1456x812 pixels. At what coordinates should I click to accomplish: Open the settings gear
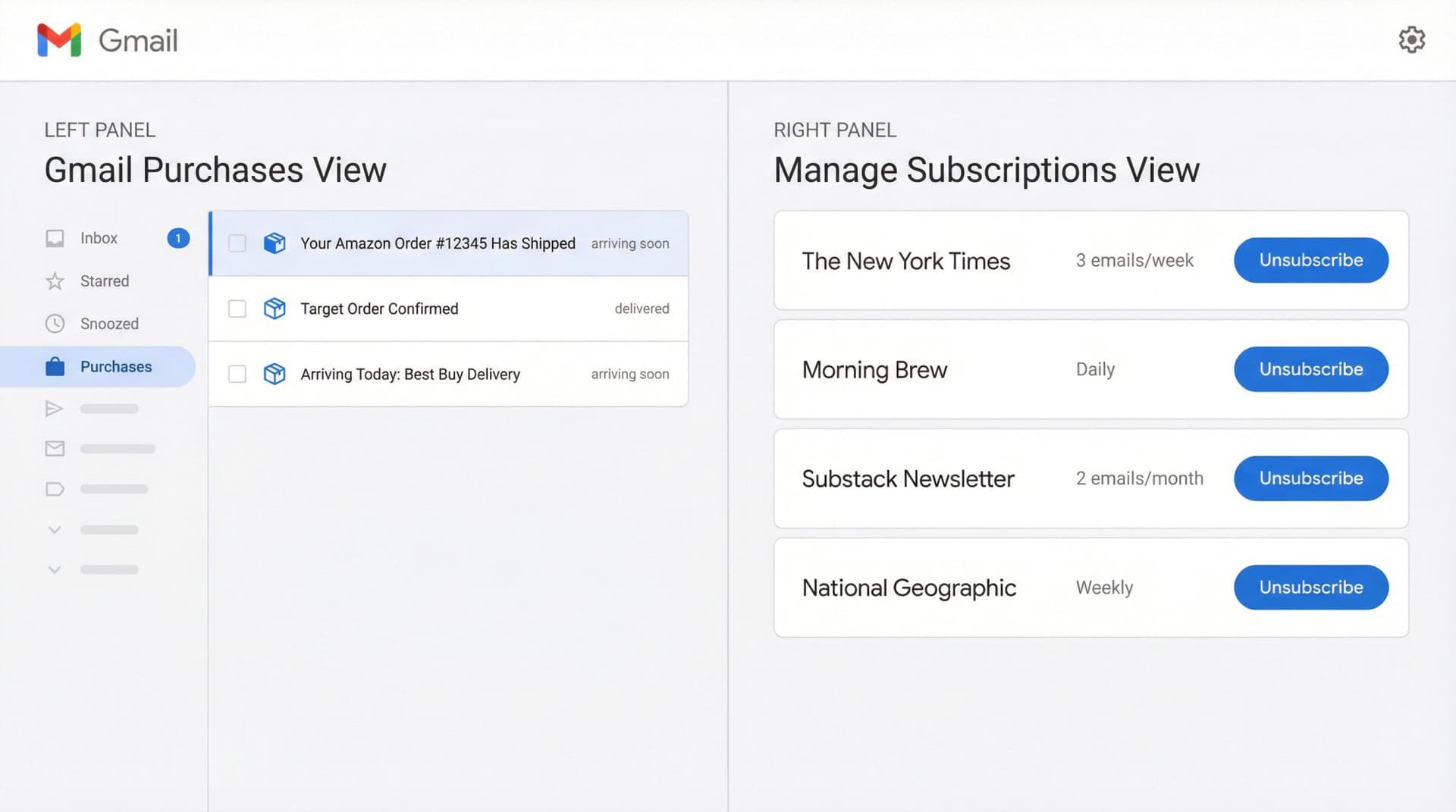click(x=1411, y=39)
